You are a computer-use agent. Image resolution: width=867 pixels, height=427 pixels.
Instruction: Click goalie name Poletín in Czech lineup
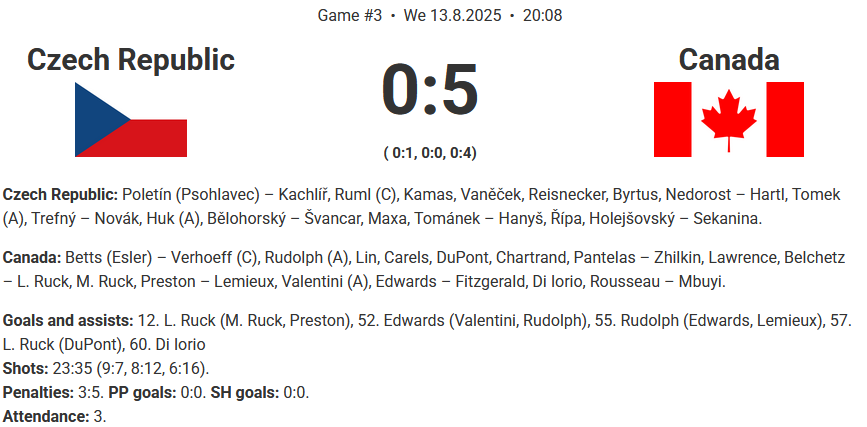150,194
